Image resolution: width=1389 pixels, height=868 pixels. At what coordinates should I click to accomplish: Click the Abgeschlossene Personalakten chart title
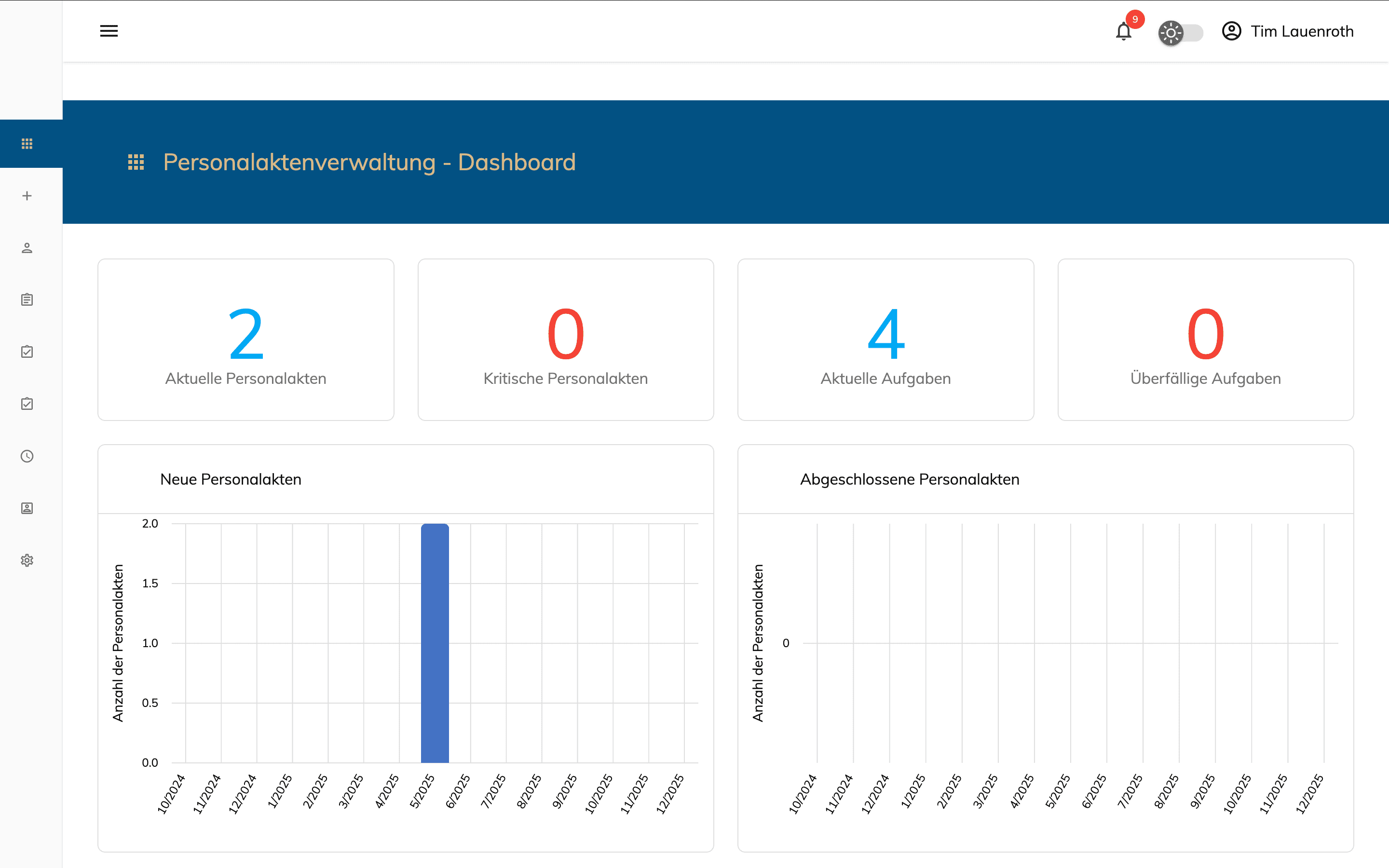pos(910,479)
